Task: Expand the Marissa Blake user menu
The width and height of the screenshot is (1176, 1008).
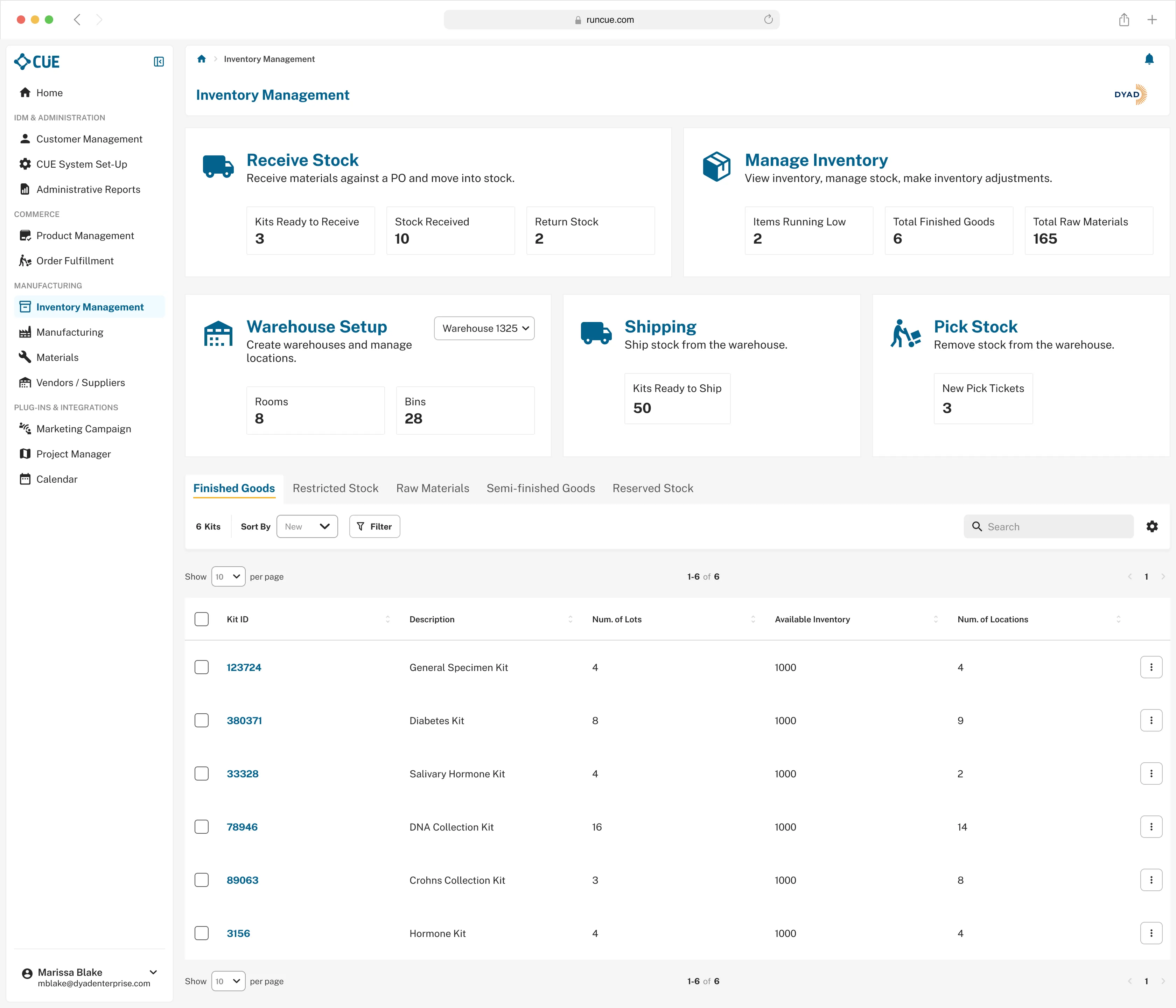Action: 153,973
